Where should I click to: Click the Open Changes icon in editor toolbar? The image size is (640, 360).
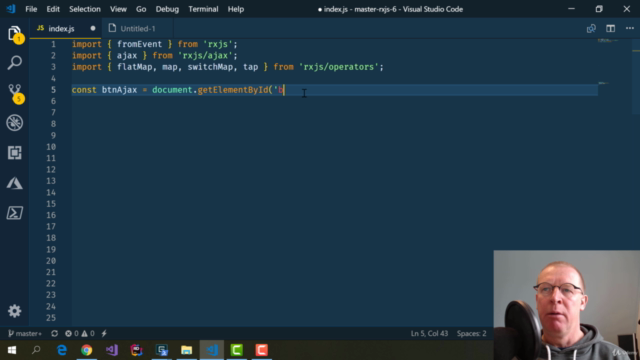(x=591, y=29)
